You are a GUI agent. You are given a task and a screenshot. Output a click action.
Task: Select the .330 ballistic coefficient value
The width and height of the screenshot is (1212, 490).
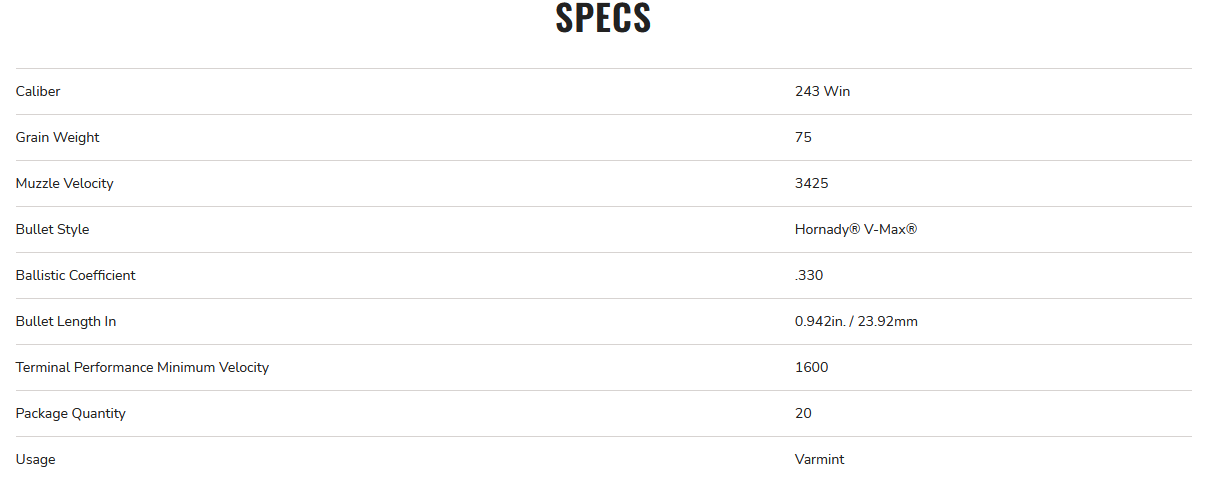coord(809,275)
